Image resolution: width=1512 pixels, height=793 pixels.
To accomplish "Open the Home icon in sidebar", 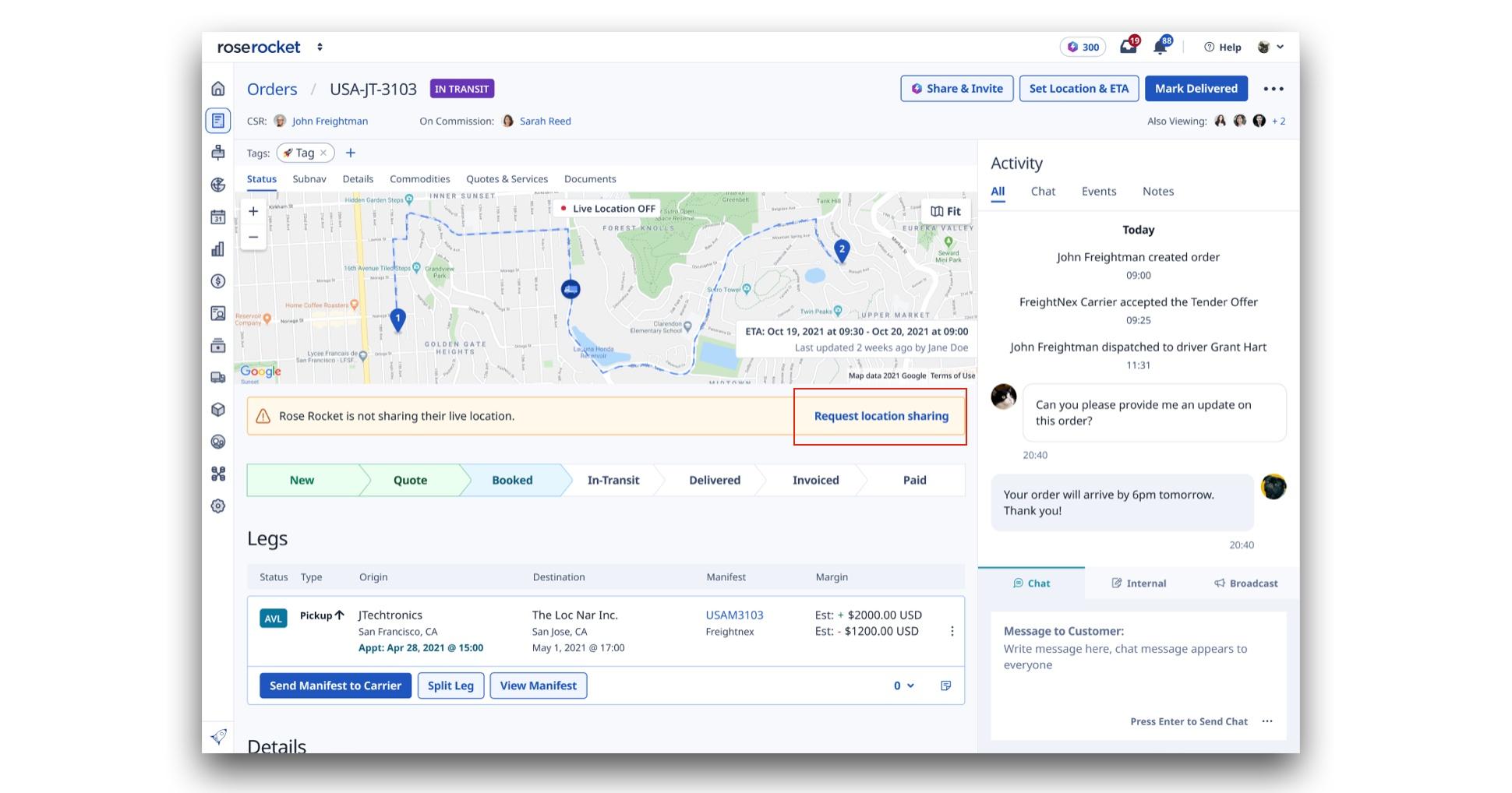I will [218, 88].
